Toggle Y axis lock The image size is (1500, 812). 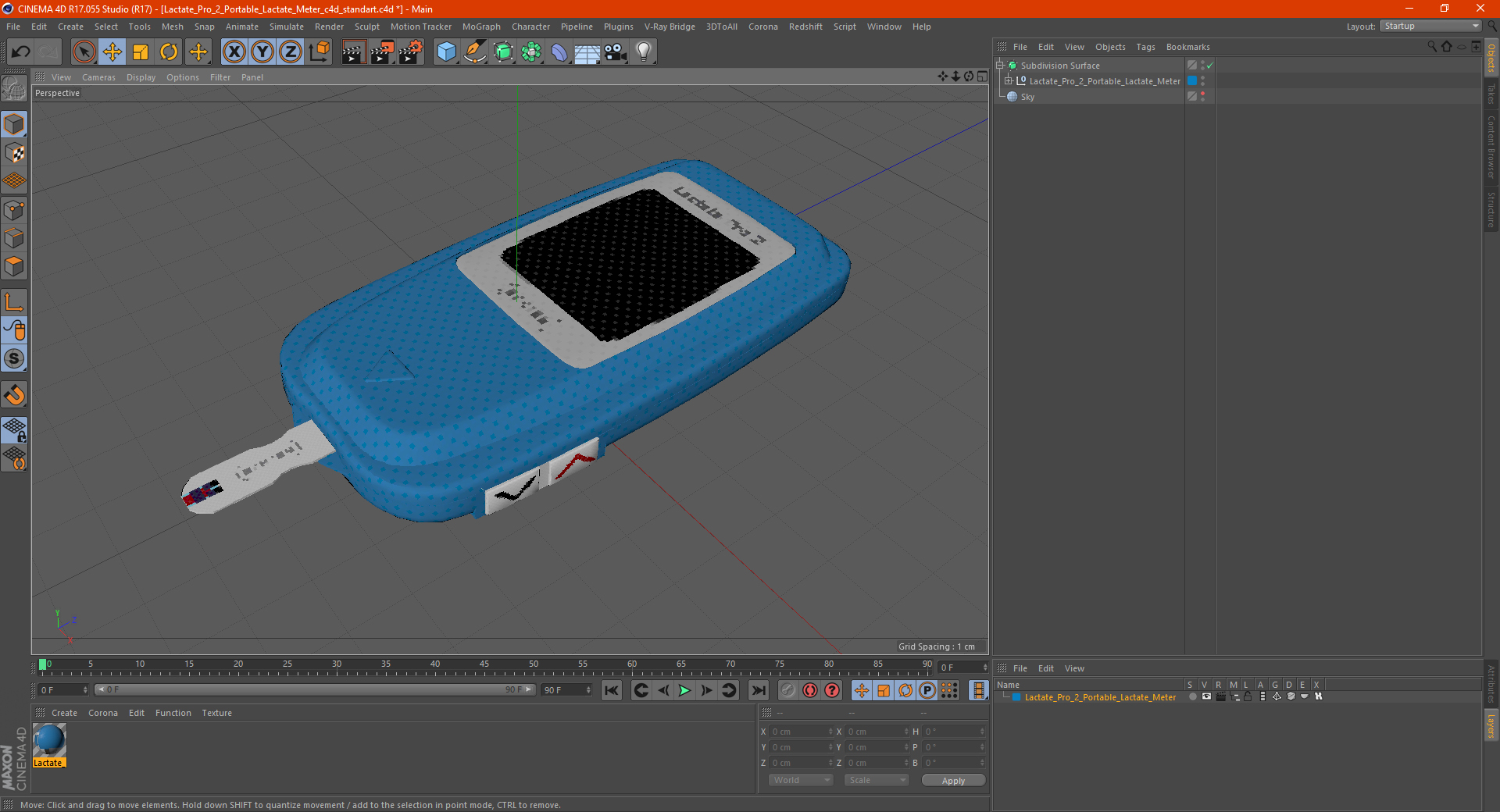[262, 52]
